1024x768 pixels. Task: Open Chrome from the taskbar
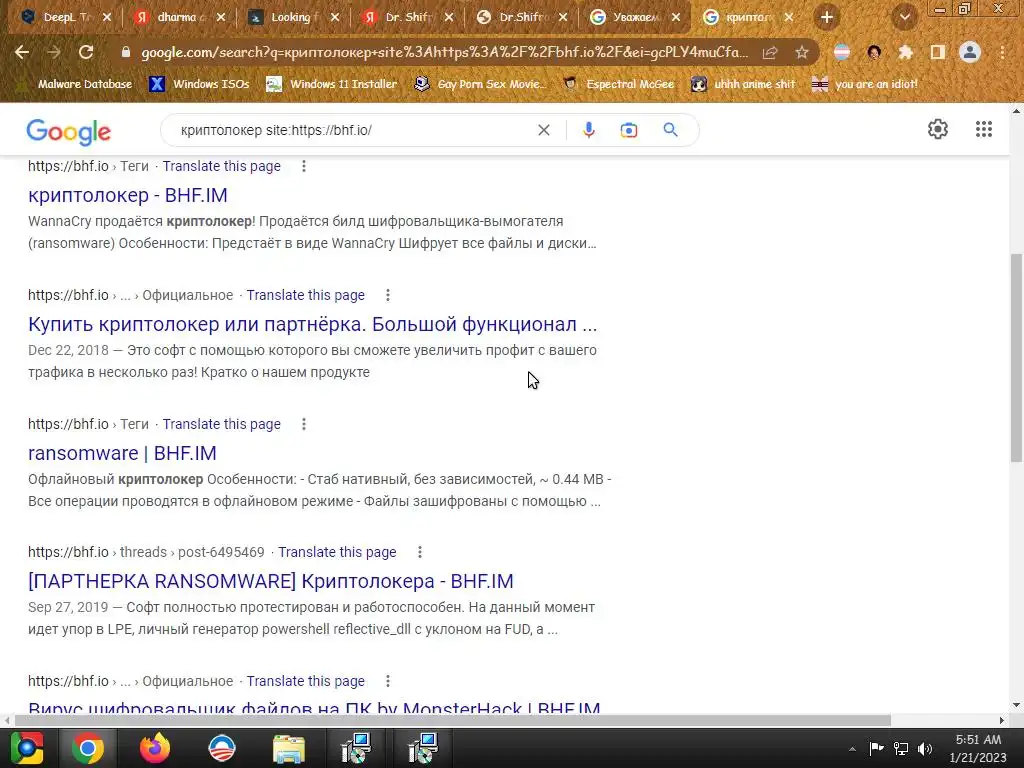88,748
